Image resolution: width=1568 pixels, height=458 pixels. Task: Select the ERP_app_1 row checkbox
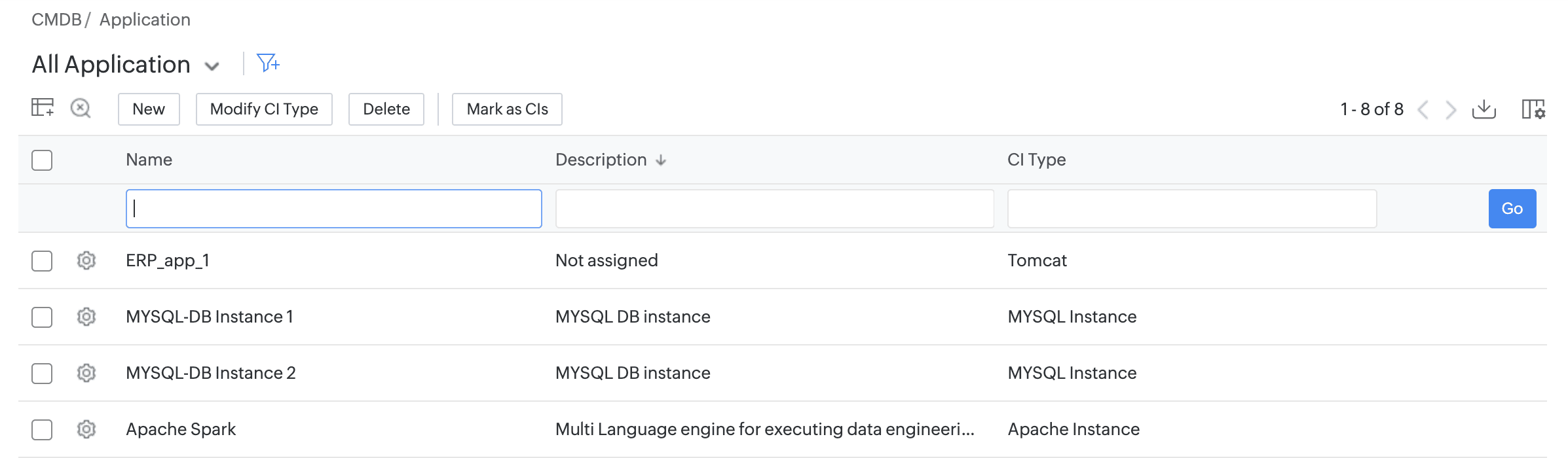coord(42,260)
